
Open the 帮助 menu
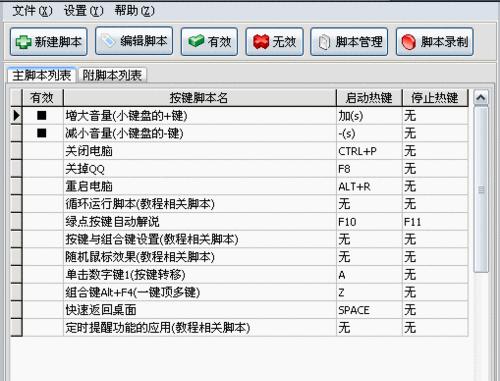click(135, 11)
